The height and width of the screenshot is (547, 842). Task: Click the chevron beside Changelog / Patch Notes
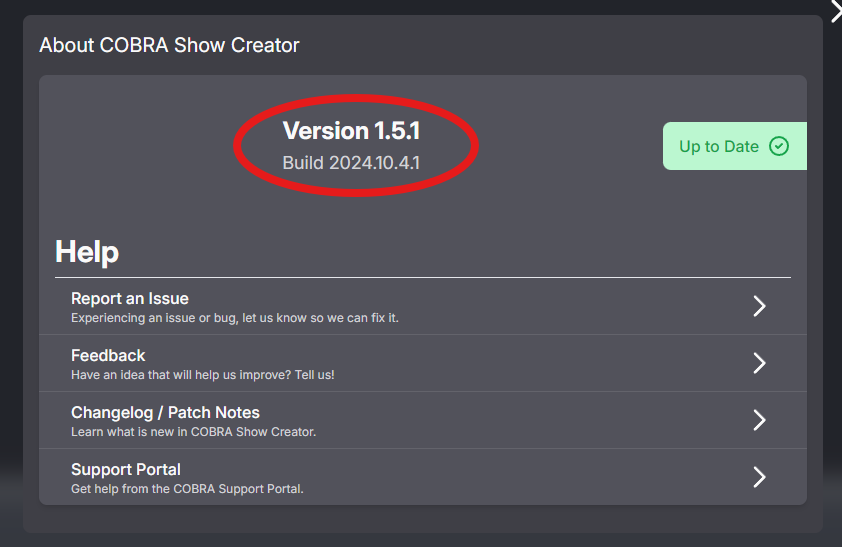[759, 420]
